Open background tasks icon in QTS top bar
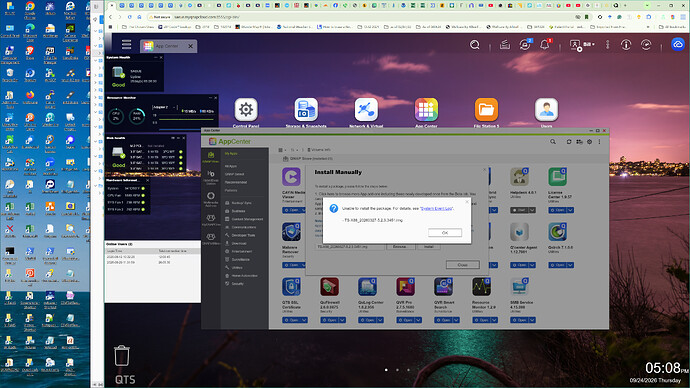 click(505, 45)
